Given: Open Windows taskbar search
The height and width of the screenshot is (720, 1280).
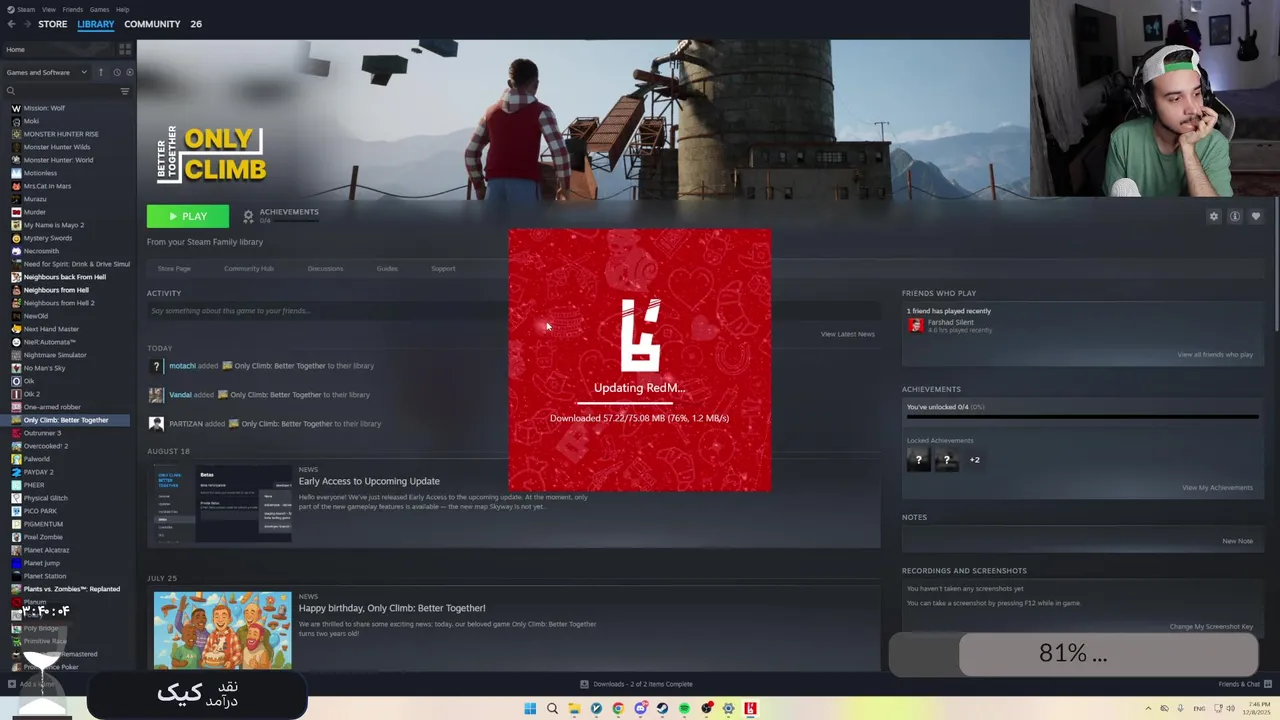Looking at the screenshot, I should [x=552, y=709].
